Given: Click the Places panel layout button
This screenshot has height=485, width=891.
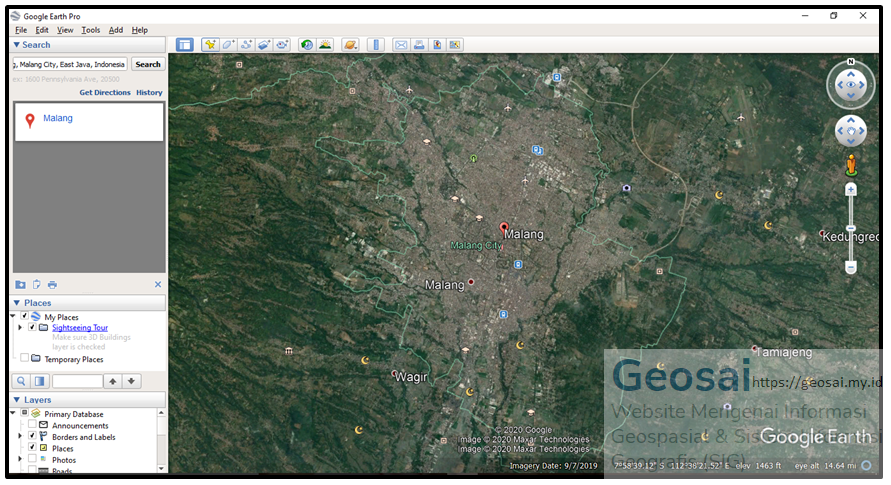Looking at the screenshot, I should 39,381.
